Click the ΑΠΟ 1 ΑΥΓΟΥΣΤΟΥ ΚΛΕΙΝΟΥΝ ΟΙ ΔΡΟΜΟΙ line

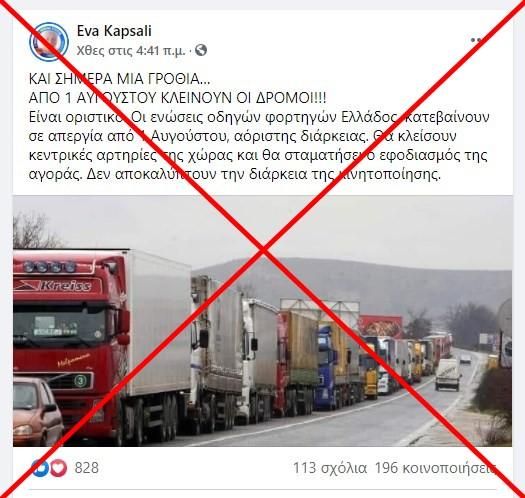(177, 98)
